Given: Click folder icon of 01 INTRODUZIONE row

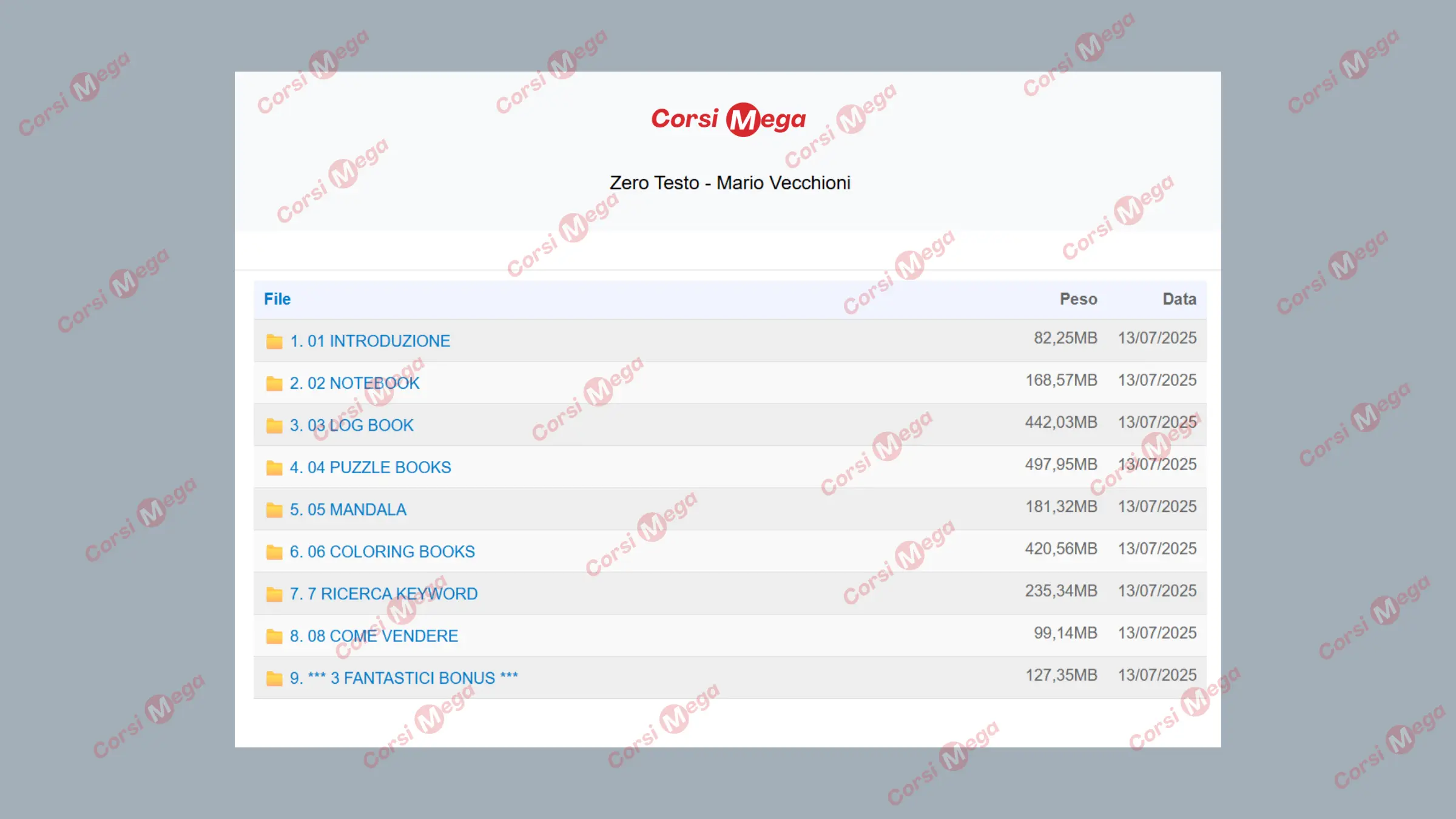Looking at the screenshot, I should [274, 341].
